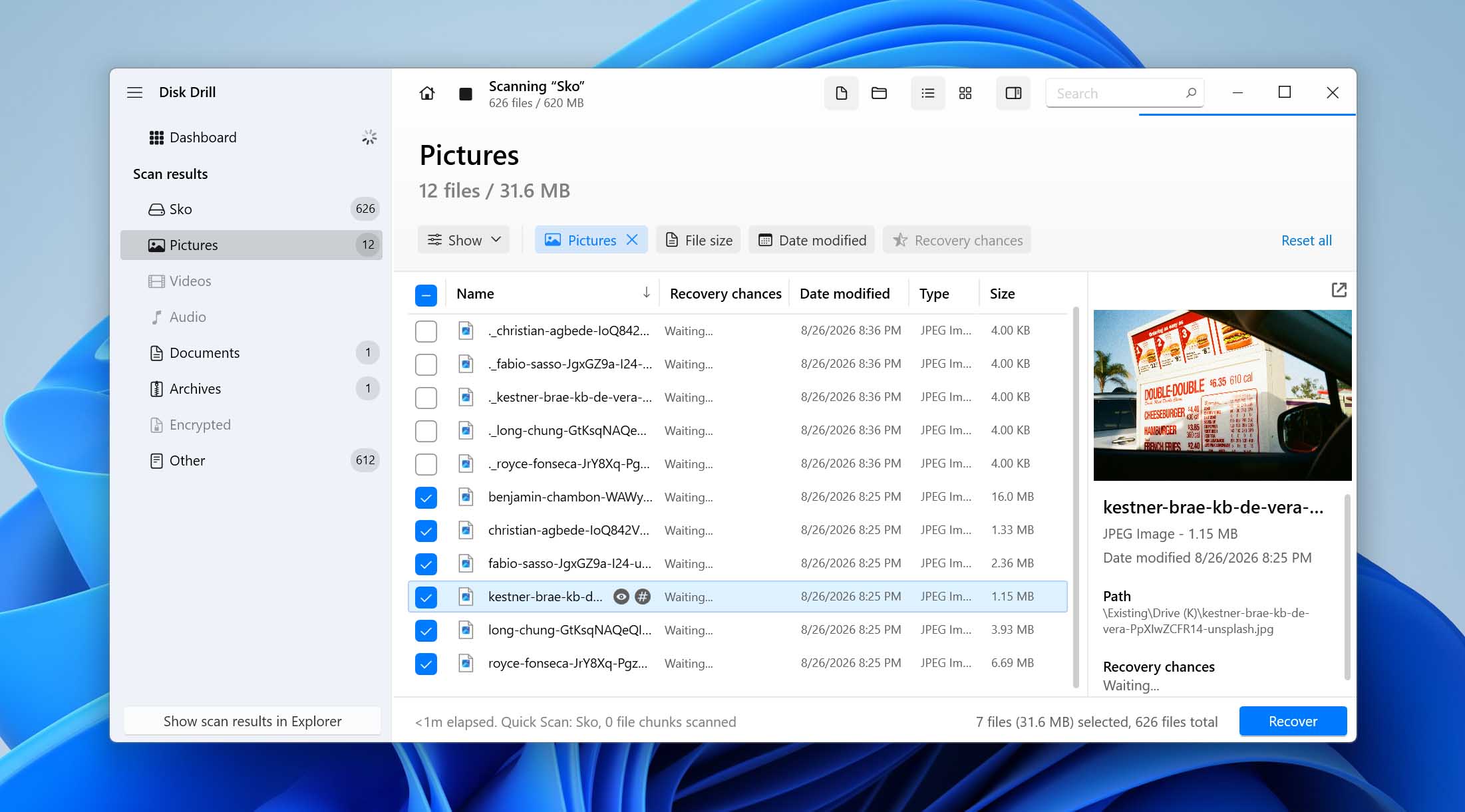Image resolution: width=1465 pixels, height=812 pixels.
Task: Switch to folder view icon in toolbar
Action: [x=879, y=93]
